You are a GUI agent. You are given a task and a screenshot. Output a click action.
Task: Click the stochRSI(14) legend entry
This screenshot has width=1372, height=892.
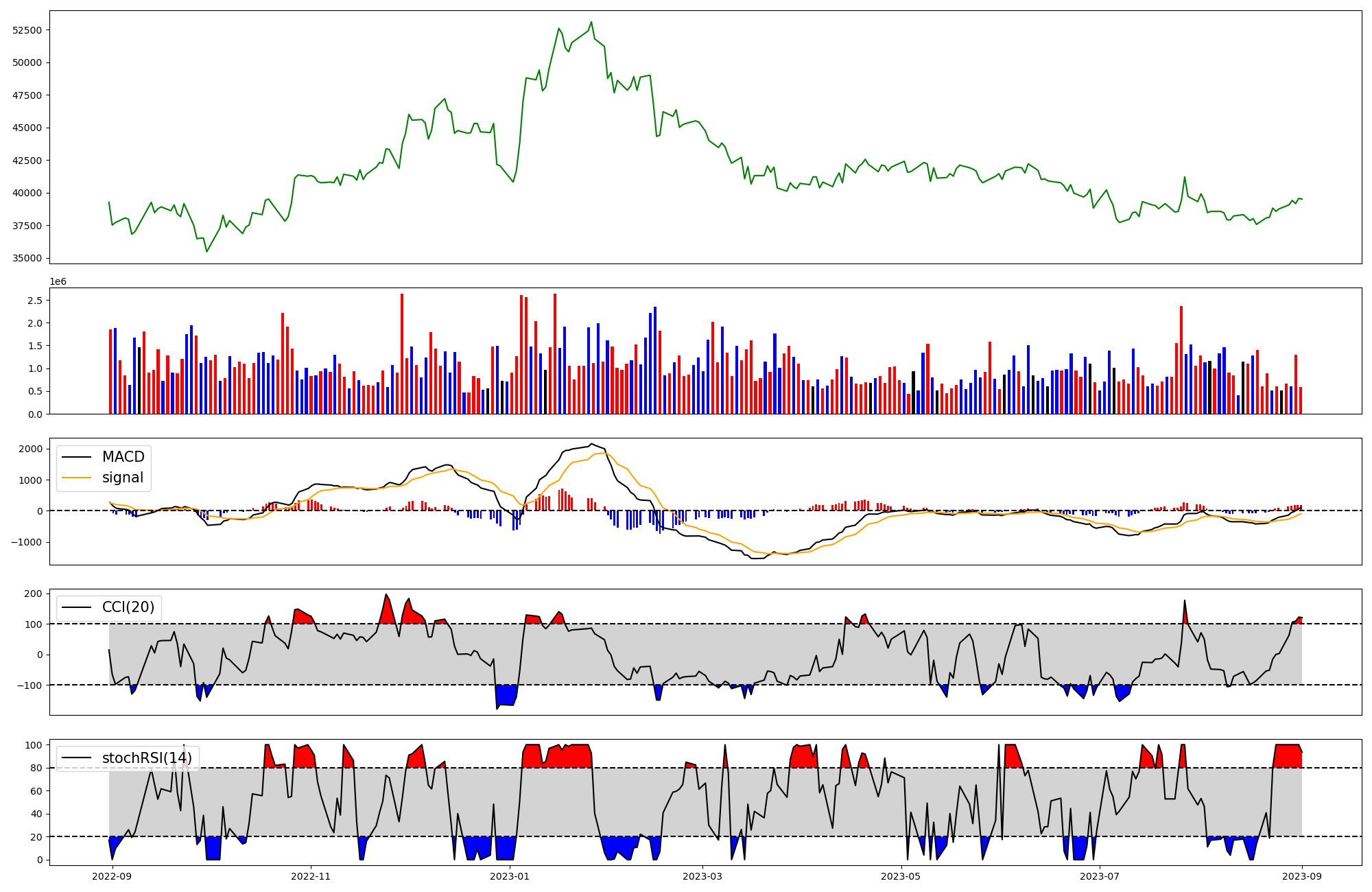[146, 758]
